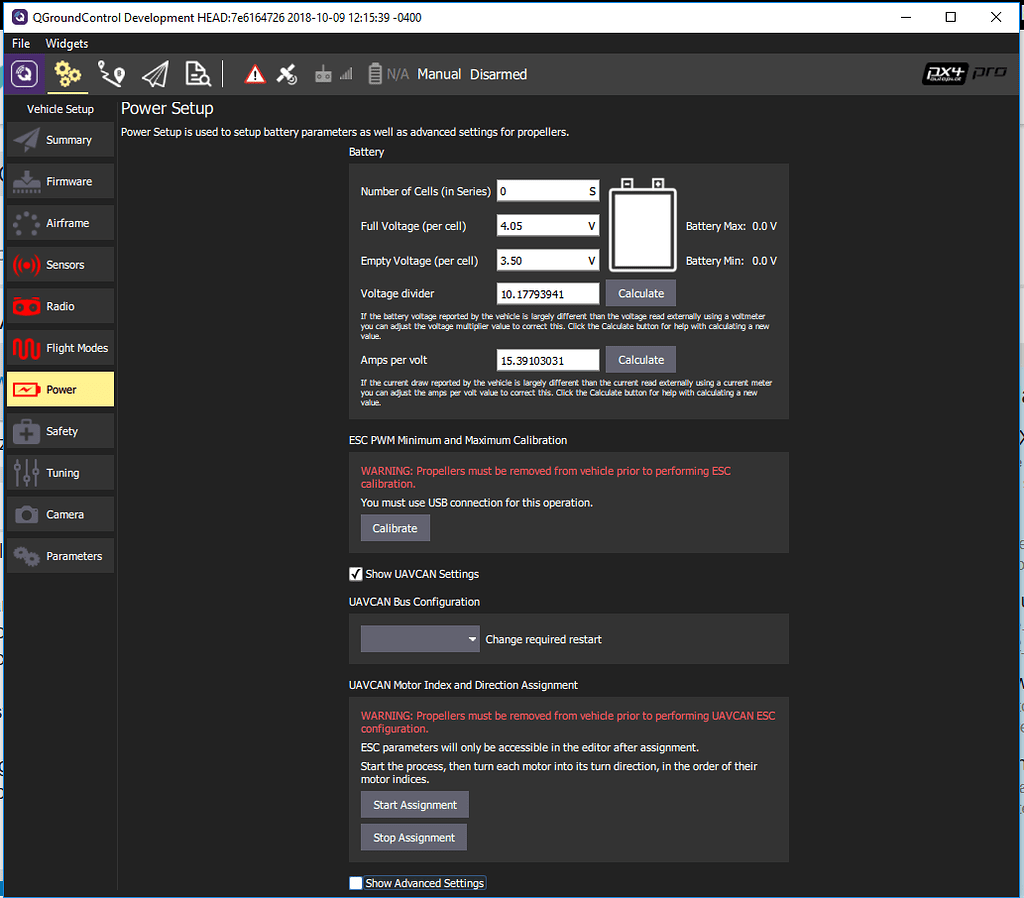Enable Show Advanced Settings
This screenshot has height=898, width=1024.
point(356,883)
